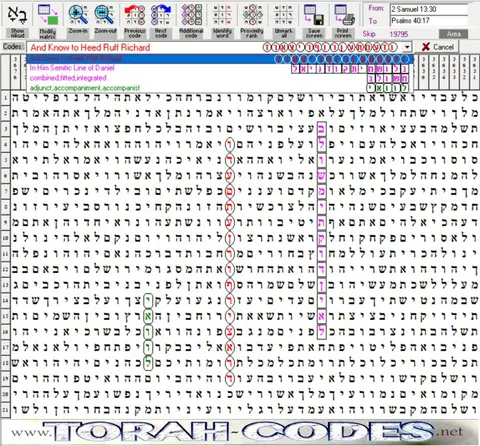The image size is (480, 446).
Task: Click the Print screen label button
Action: (x=343, y=33)
